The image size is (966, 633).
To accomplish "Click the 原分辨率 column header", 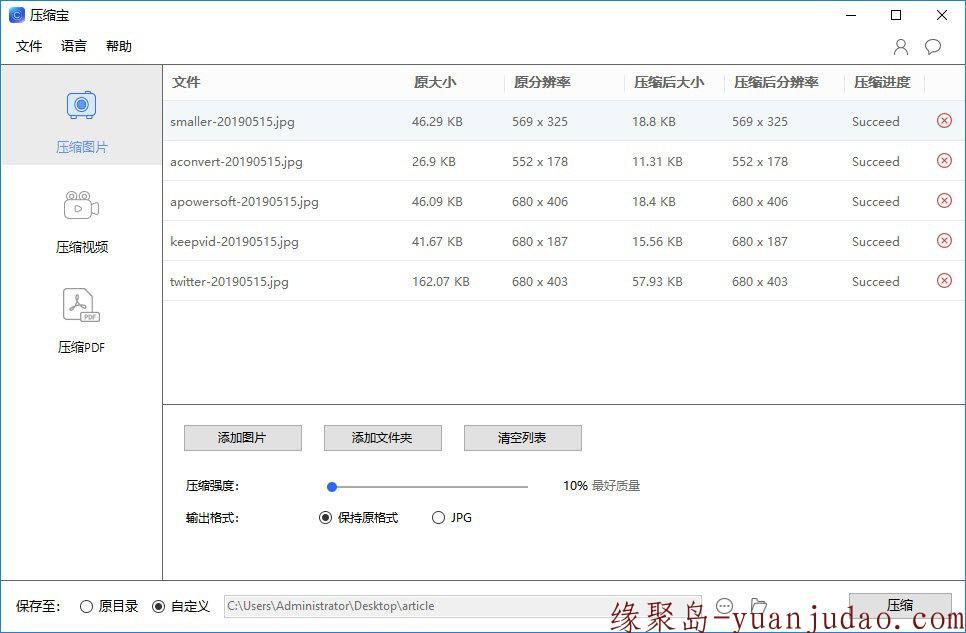I will coord(542,82).
